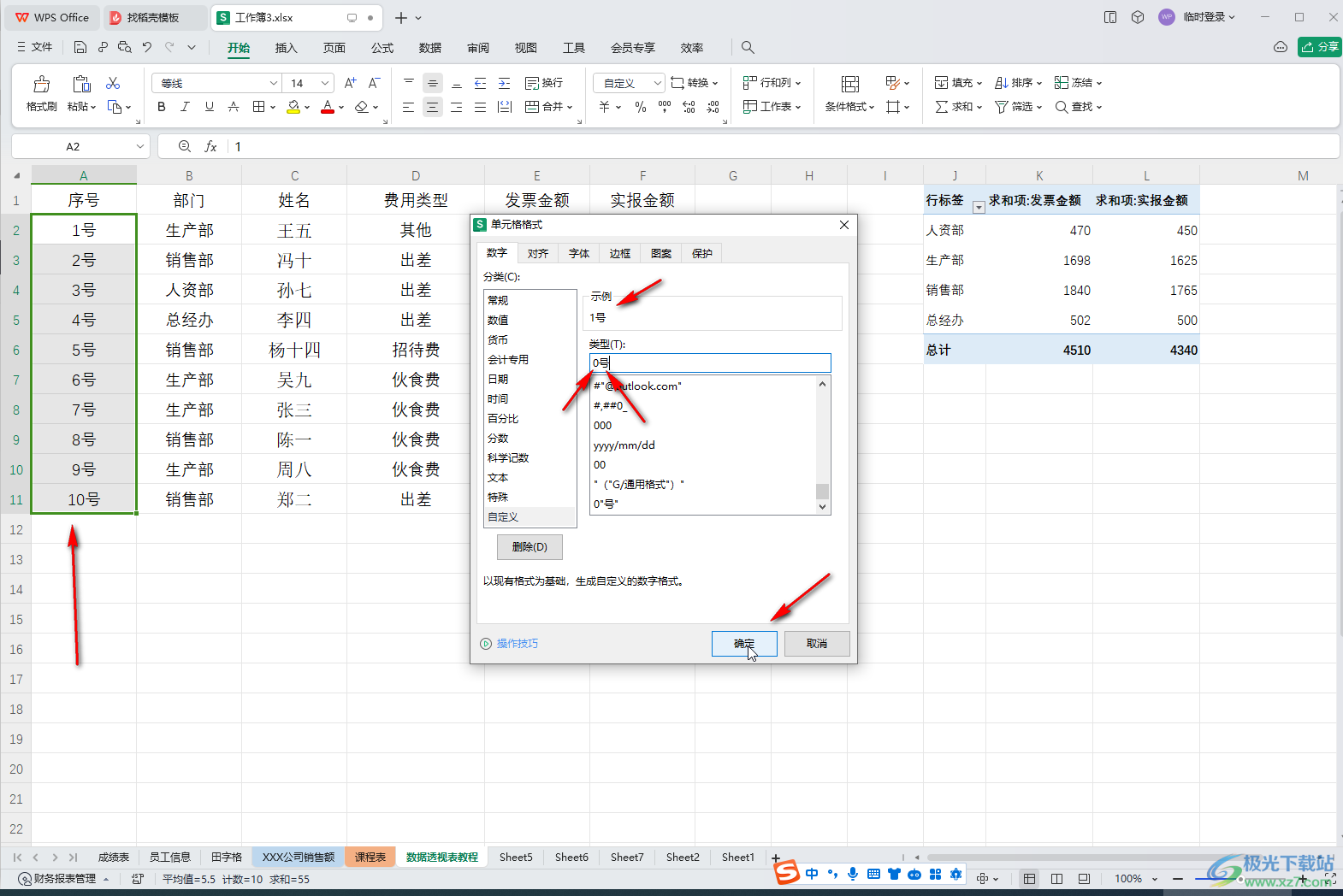Click the decrease decimal places icon

click(x=713, y=107)
